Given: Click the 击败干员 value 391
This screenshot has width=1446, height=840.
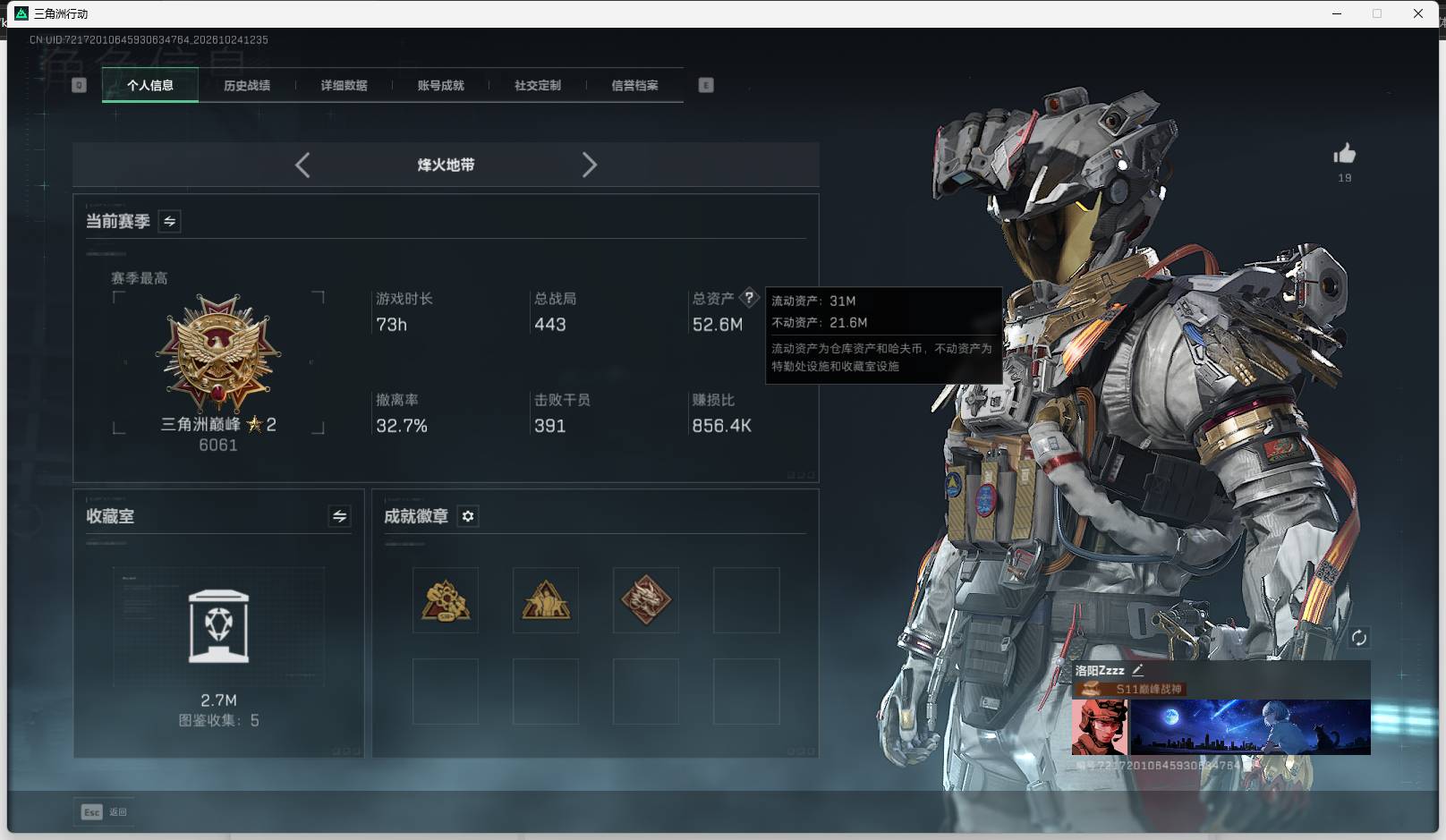Looking at the screenshot, I should pyautogui.click(x=549, y=426).
